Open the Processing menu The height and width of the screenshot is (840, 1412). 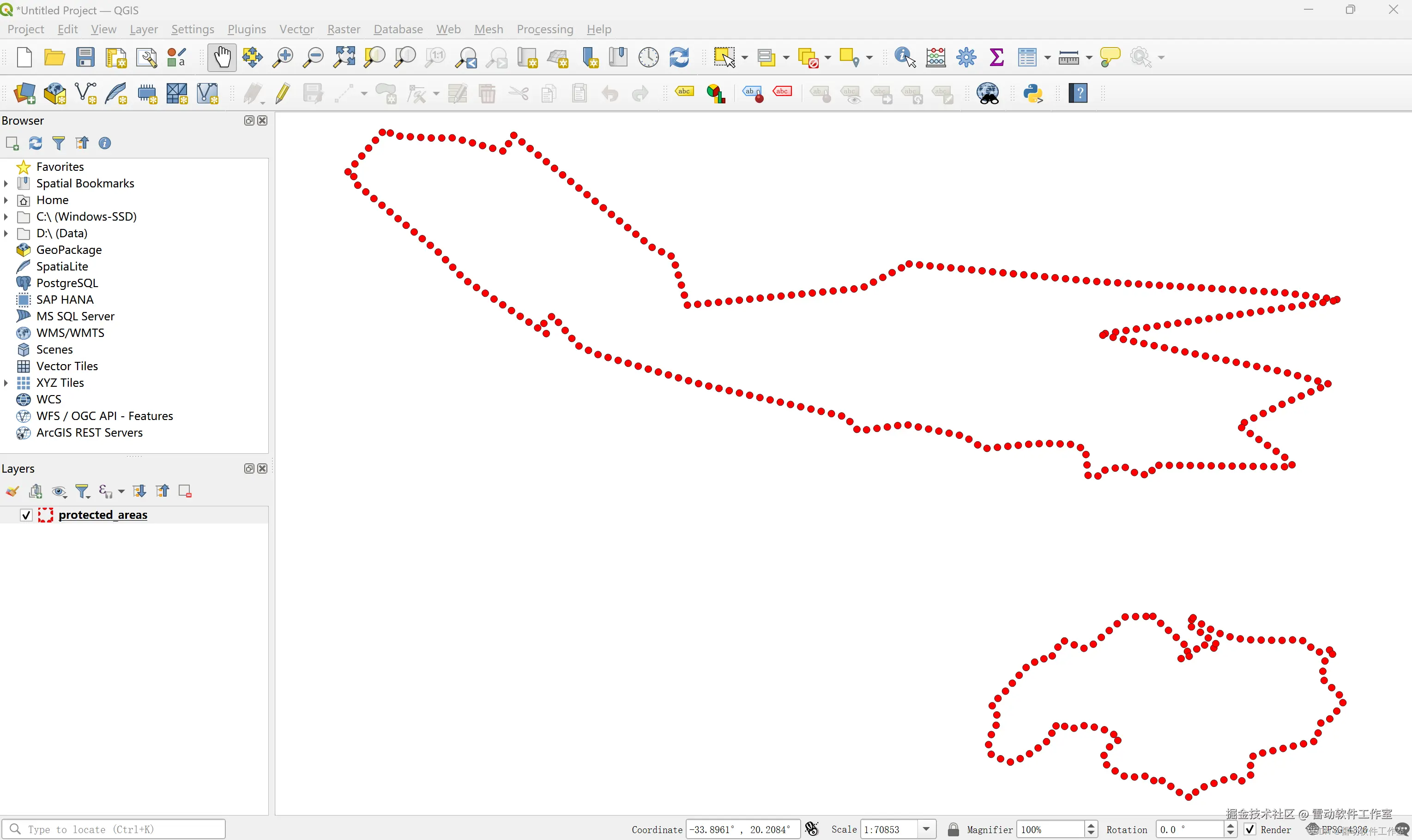pyautogui.click(x=544, y=30)
